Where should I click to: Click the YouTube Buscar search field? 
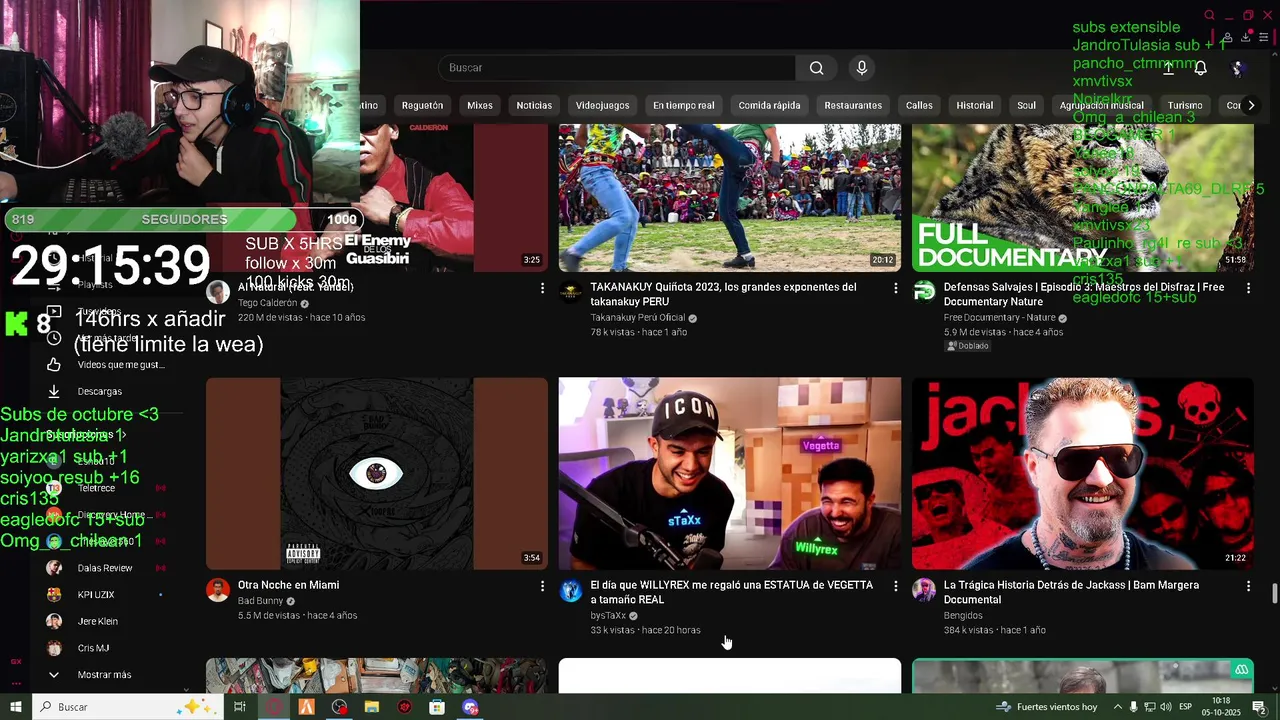617,68
